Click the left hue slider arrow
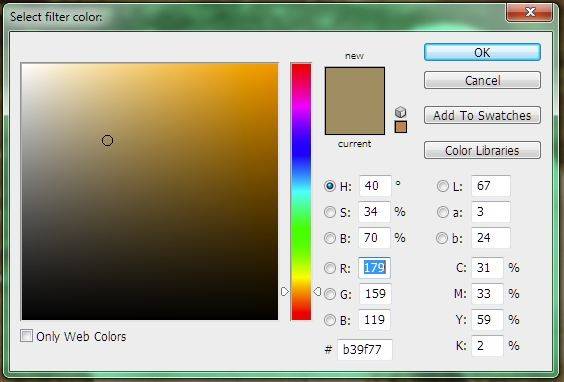 pos(285,291)
